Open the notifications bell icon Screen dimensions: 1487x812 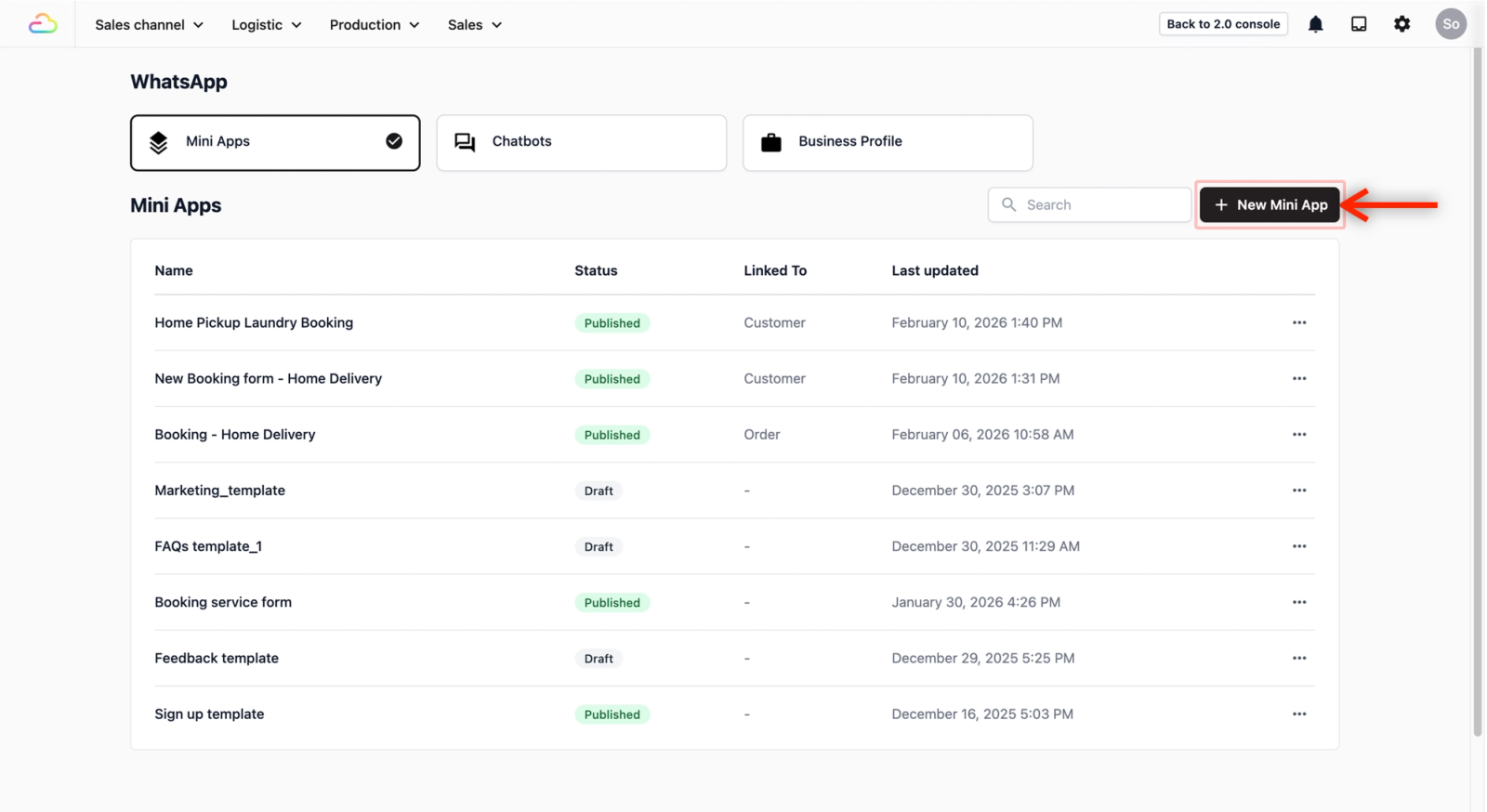[1315, 24]
